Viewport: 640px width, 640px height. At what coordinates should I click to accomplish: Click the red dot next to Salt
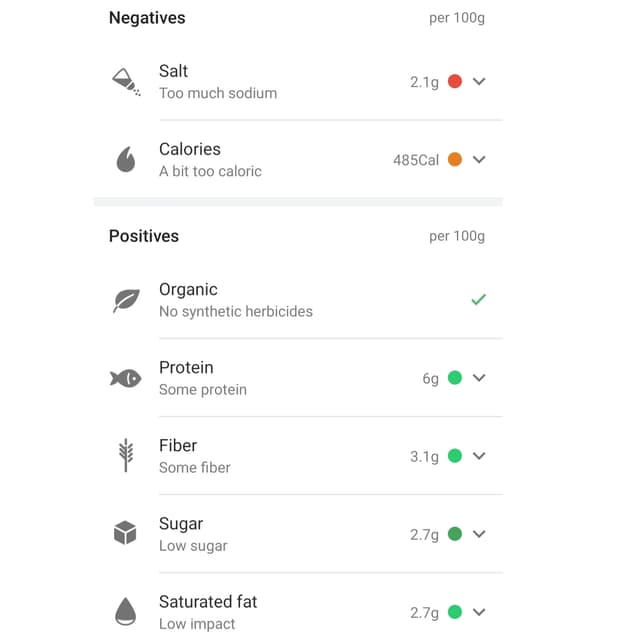455,82
